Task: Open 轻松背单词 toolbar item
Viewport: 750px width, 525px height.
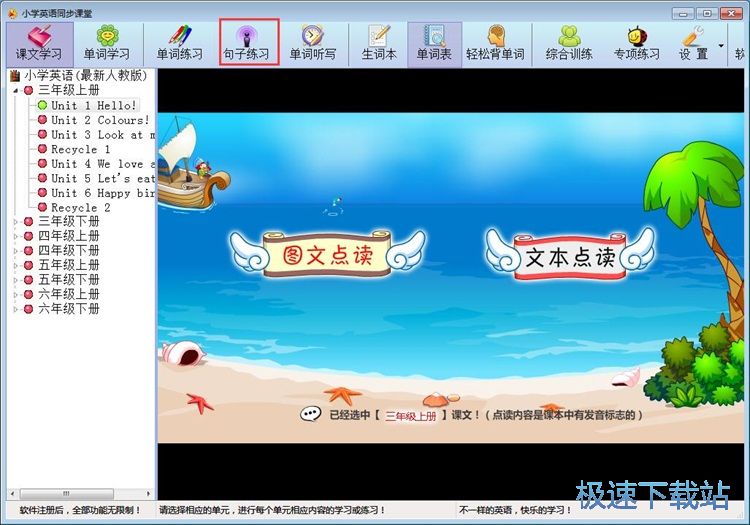Action: click(x=494, y=44)
